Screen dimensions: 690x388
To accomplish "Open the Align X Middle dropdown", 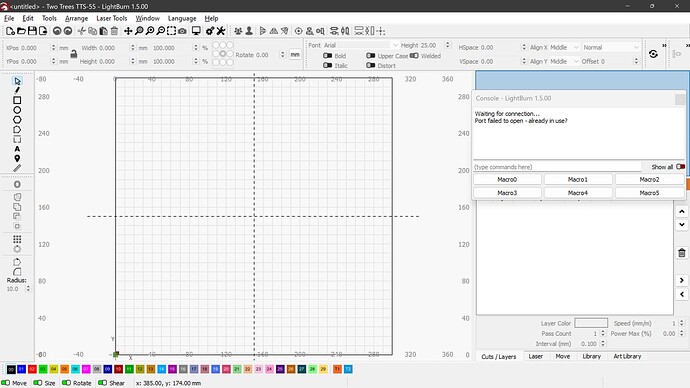I will pos(564,47).
